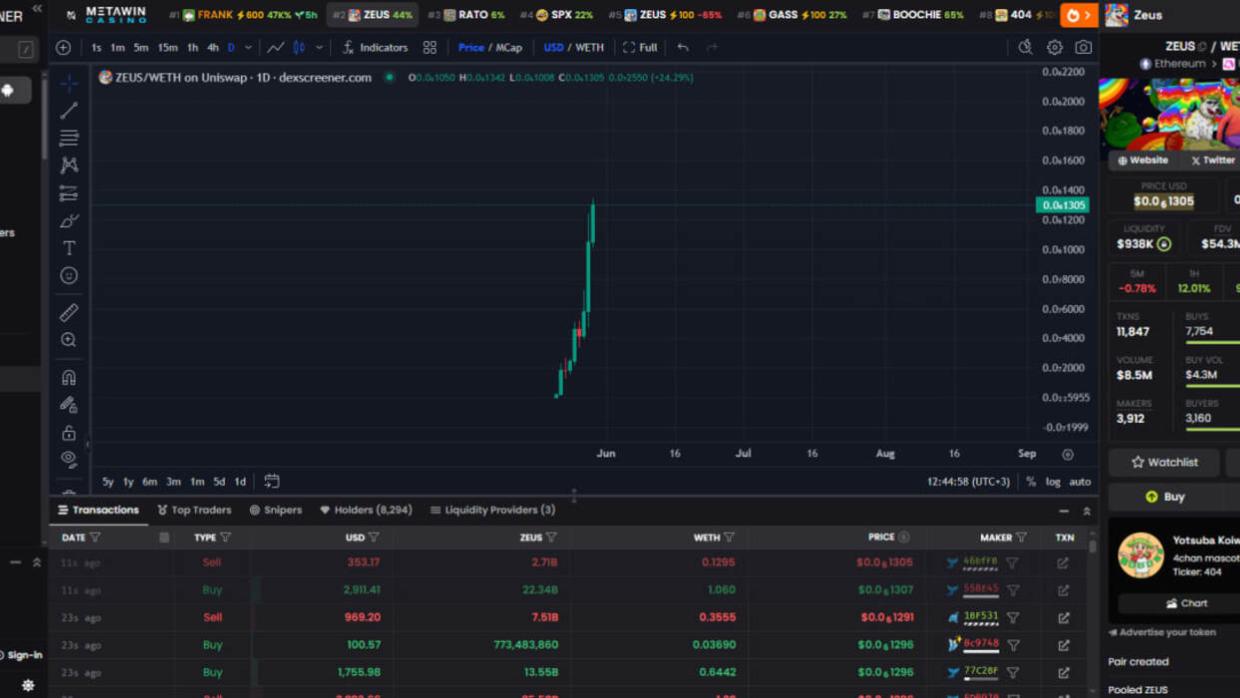Open the ZEUS column filter
Image resolution: width=1240 pixels, height=698 pixels.
click(x=551, y=538)
